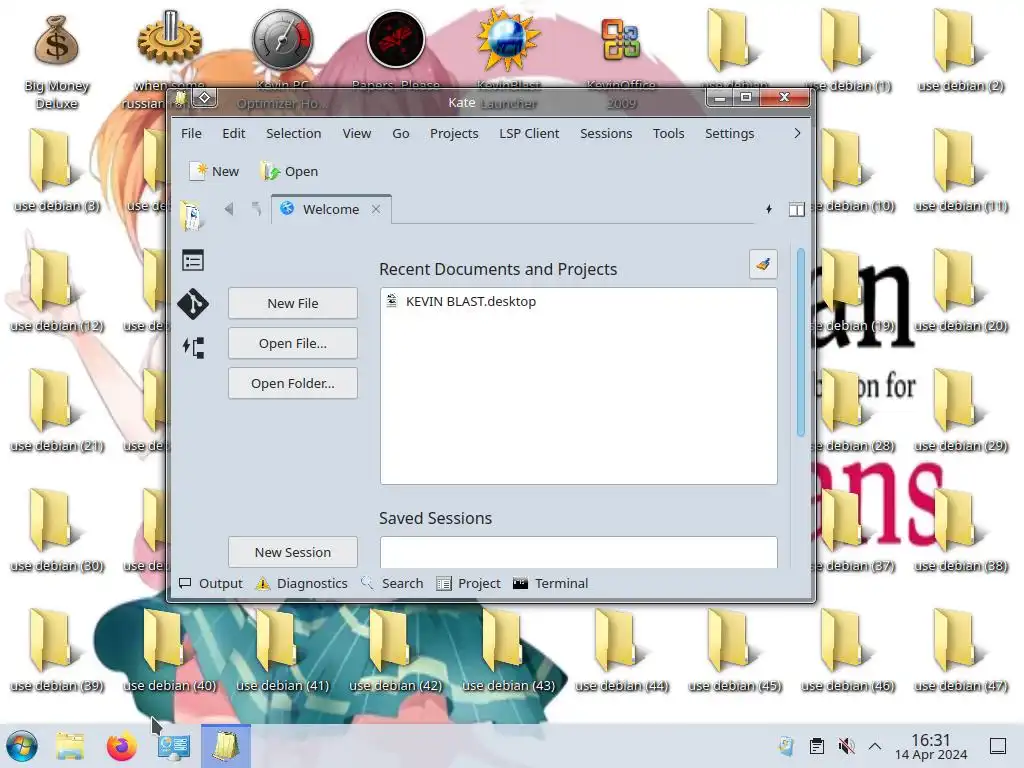Toggle the Search bottom panel
This screenshot has width=1024, height=768.
point(392,583)
